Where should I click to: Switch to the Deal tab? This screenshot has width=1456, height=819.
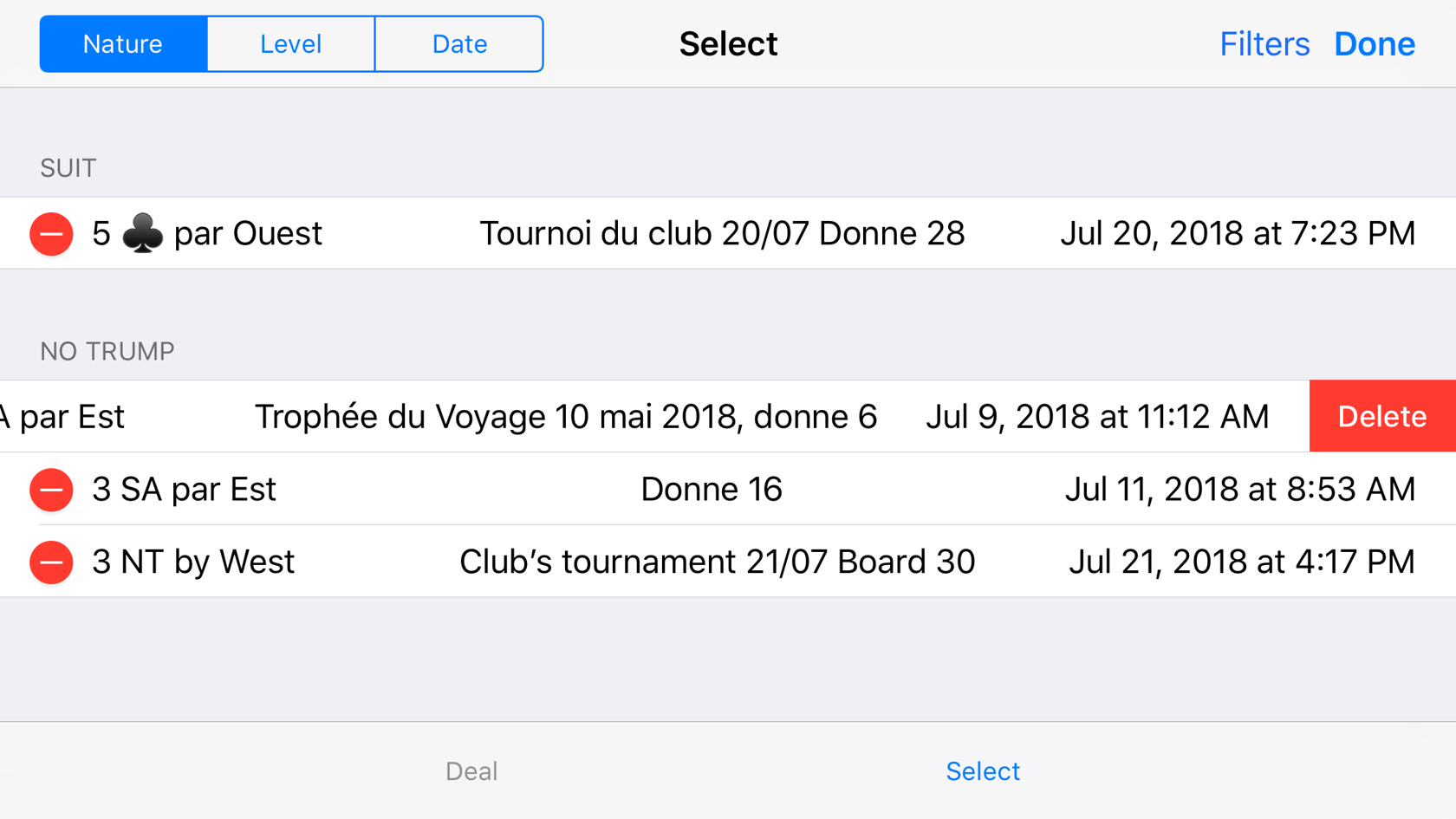471,771
